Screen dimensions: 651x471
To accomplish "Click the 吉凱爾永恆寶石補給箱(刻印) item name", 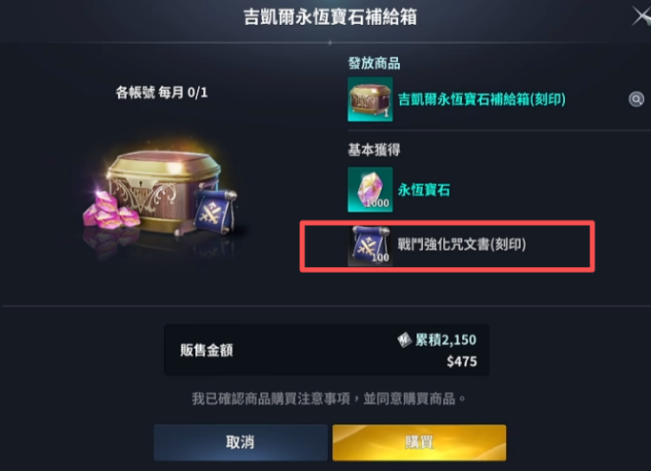I will (x=482, y=99).
